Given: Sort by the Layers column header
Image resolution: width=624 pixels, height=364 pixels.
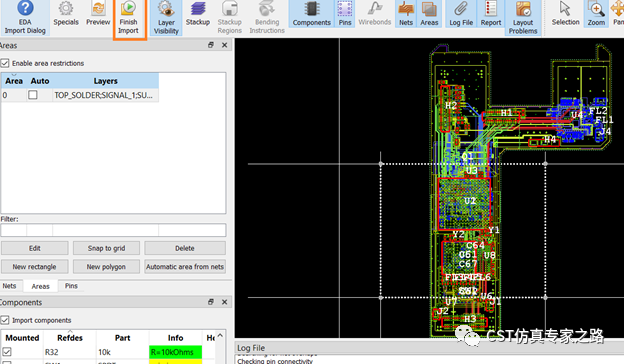Looking at the screenshot, I should coord(105,81).
